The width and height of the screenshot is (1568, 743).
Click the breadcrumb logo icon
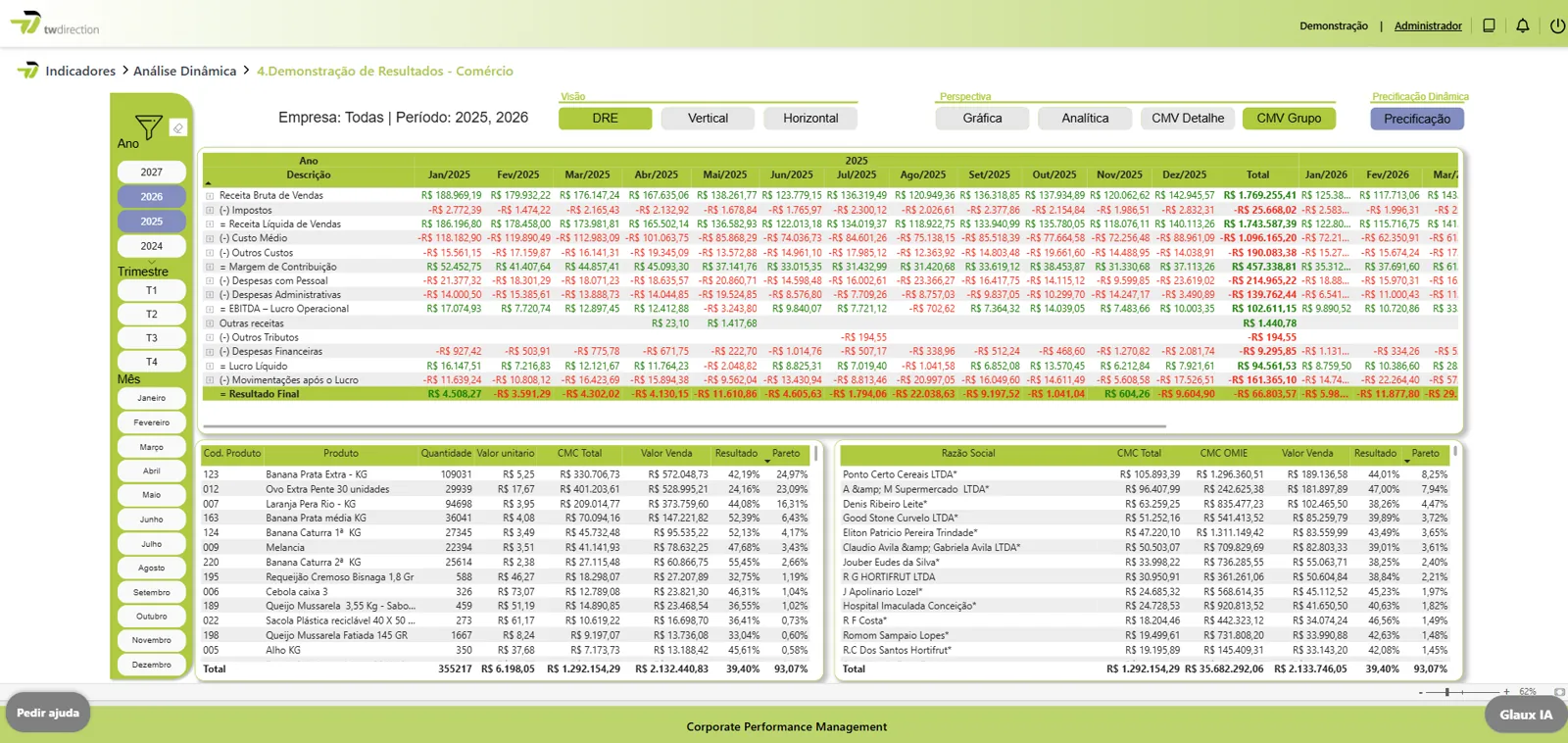(x=28, y=71)
